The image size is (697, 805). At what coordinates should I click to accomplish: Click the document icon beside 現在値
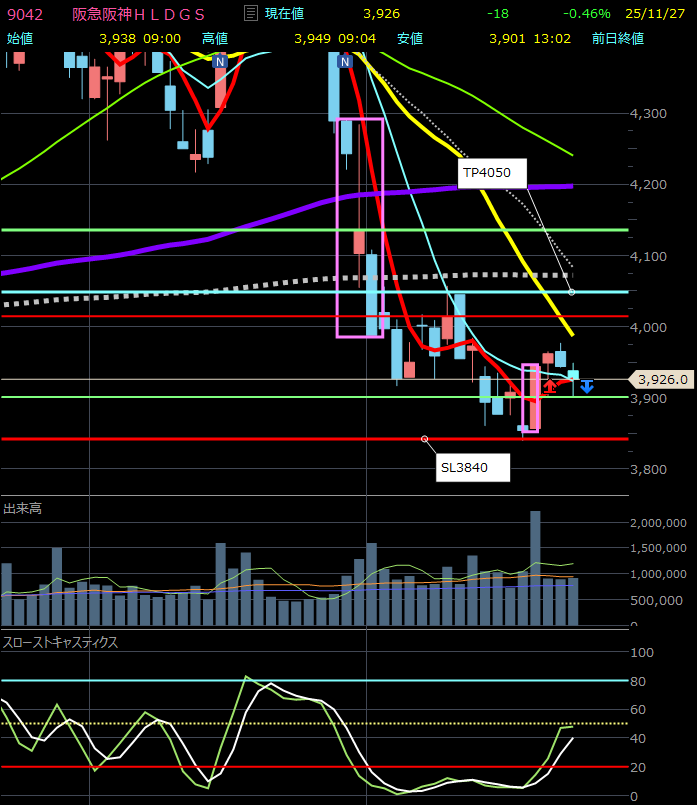pos(251,13)
